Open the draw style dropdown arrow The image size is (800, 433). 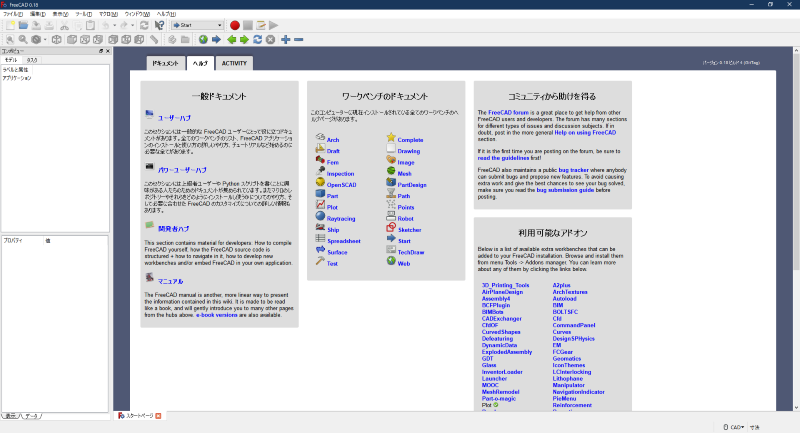(x=45, y=40)
